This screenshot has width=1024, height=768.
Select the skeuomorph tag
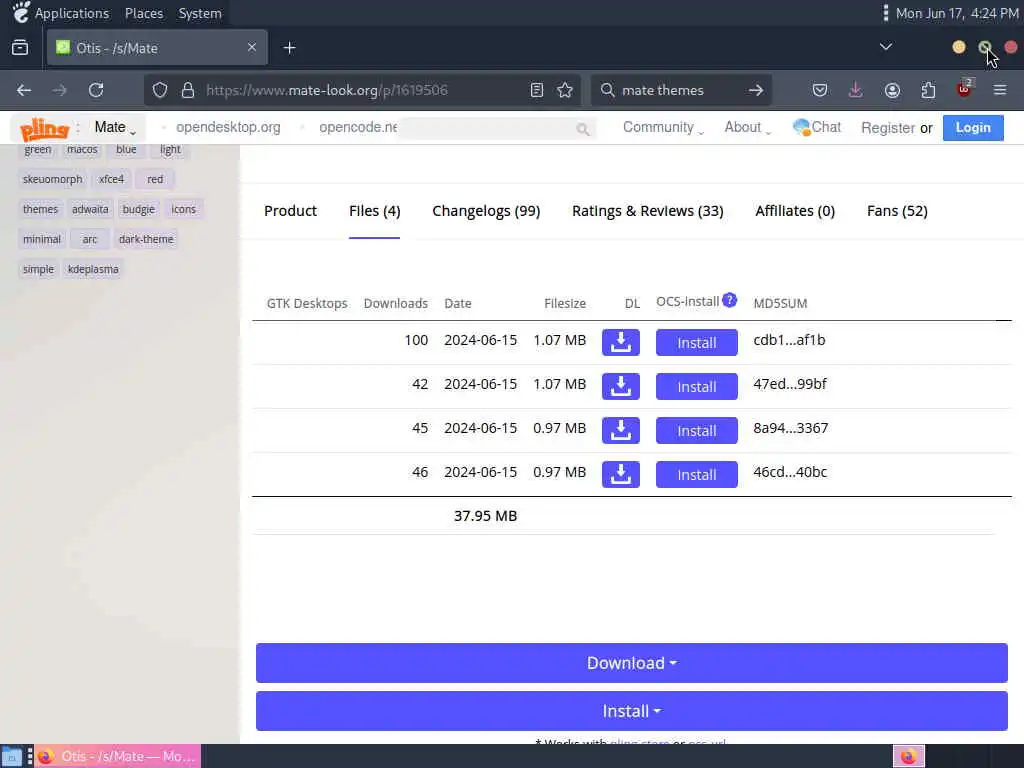pyautogui.click(x=52, y=179)
